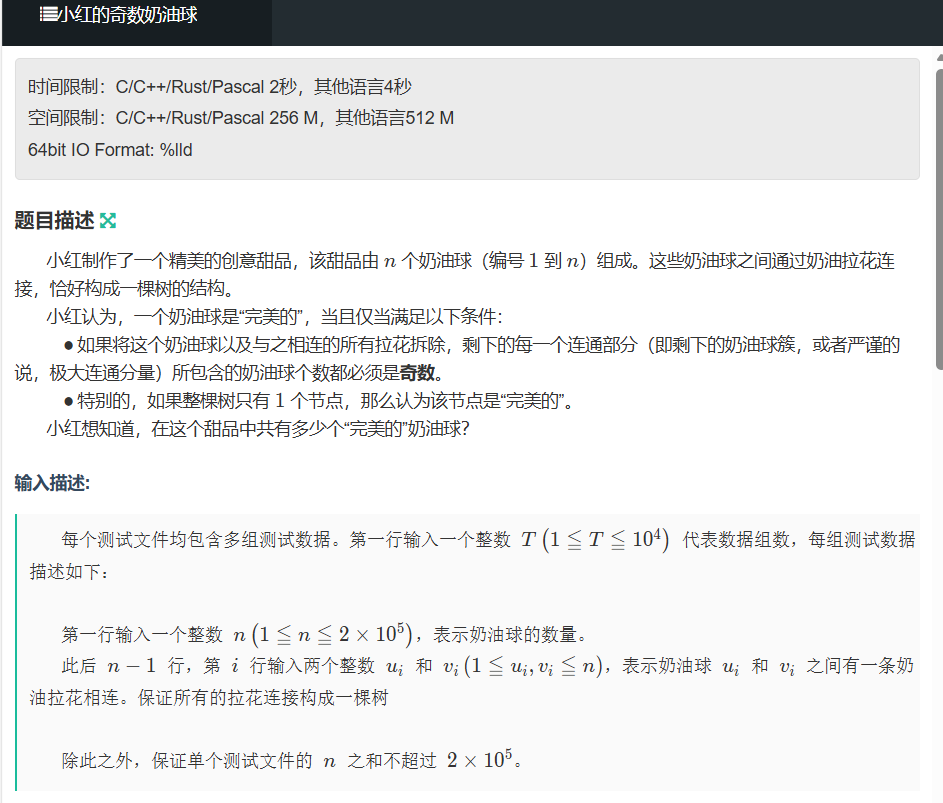The height and width of the screenshot is (803, 943).
Task: Click the empty dark header area beside the tab
Action: tap(600, 22)
